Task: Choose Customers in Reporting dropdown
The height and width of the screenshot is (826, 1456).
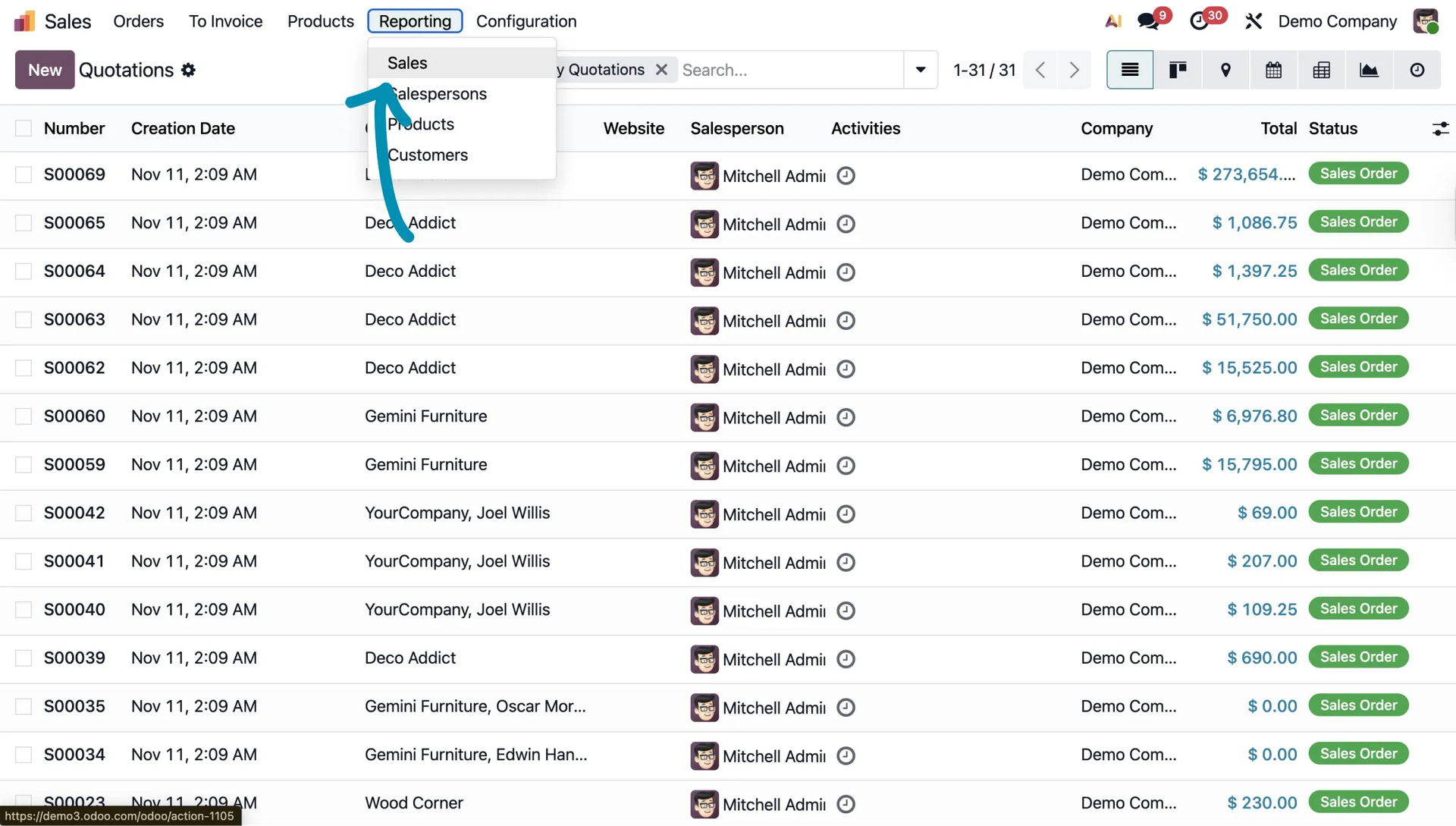Action: point(428,155)
